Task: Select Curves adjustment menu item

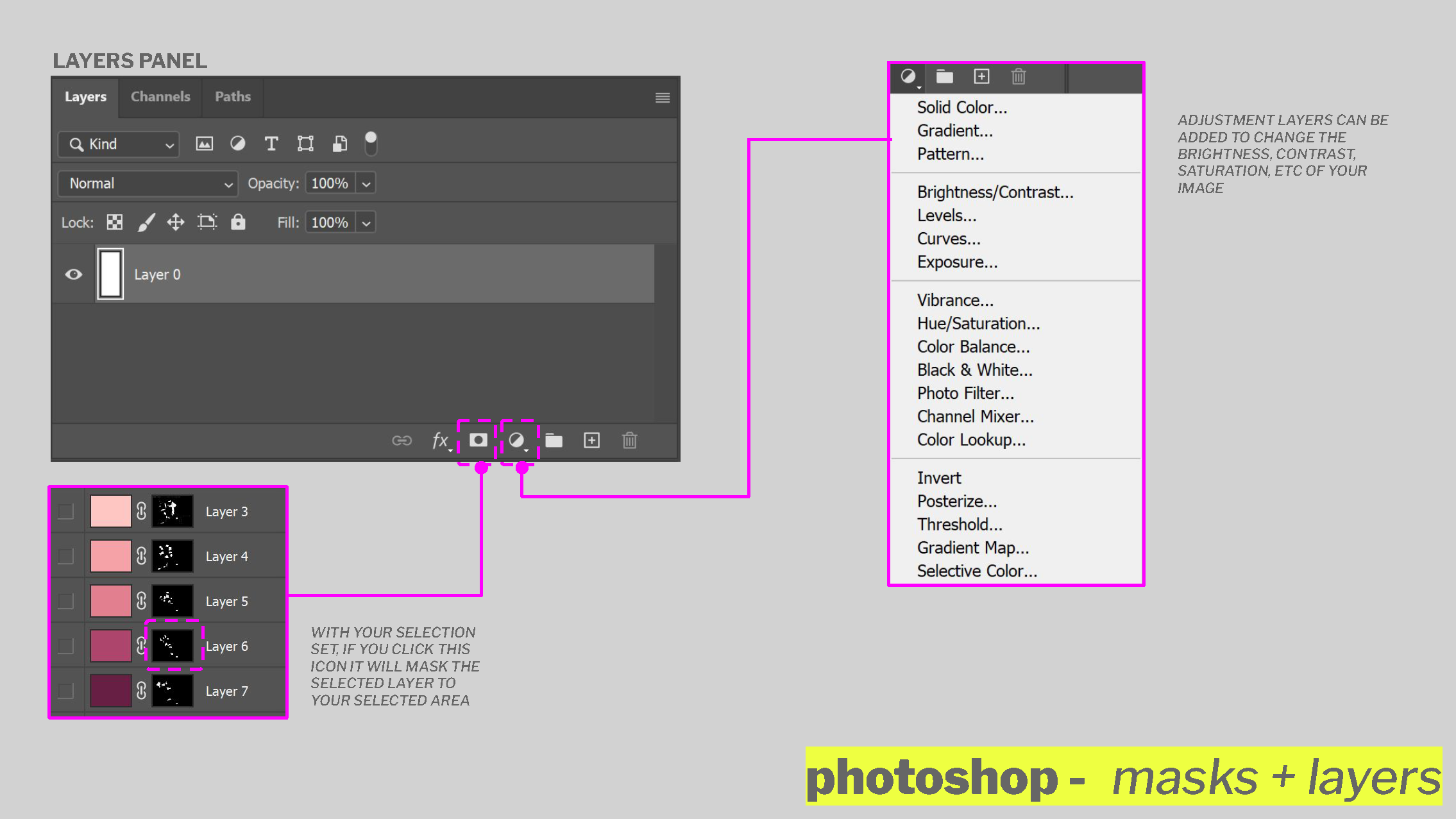Action: (949, 239)
